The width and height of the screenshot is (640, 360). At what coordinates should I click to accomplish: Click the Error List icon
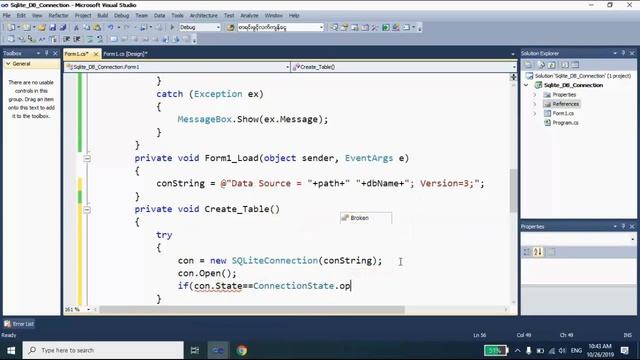tap(7, 324)
